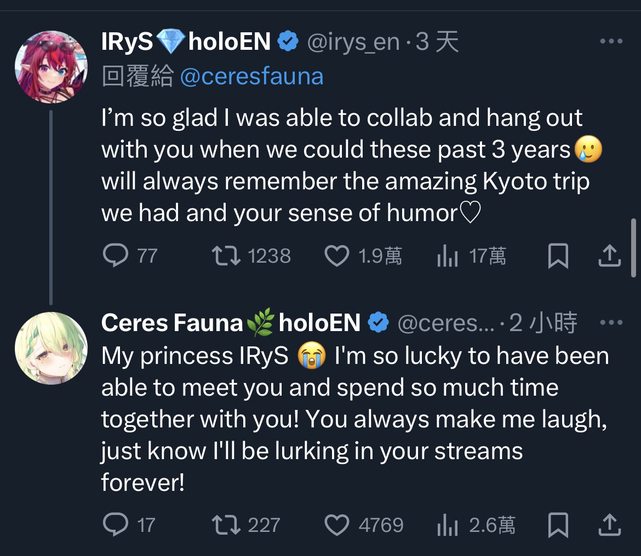Bookmark the Ceres Fauna tweet
641x556 pixels.
tap(559, 524)
